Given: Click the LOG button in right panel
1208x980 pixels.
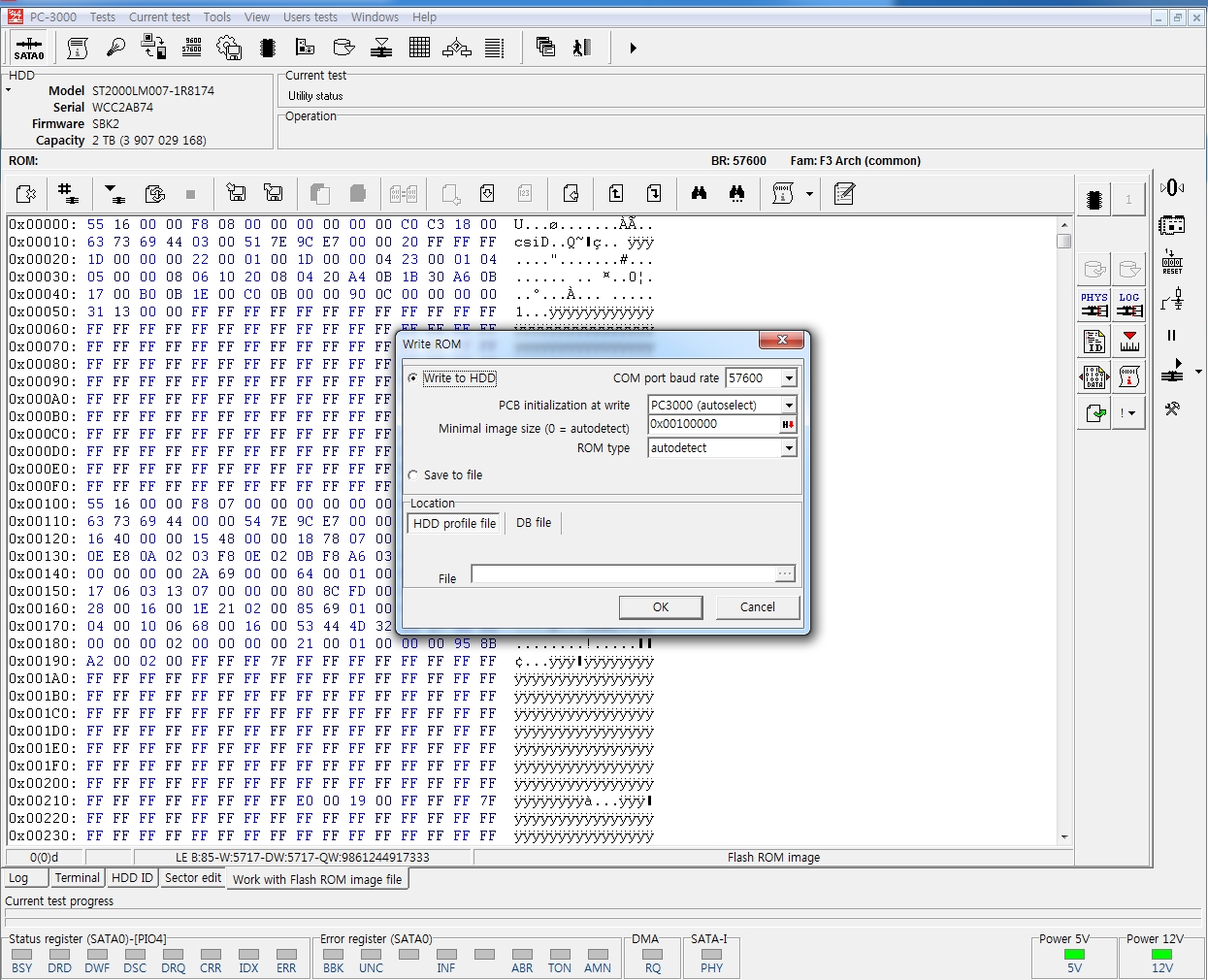Looking at the screenshot, I should pos(1129,305).
